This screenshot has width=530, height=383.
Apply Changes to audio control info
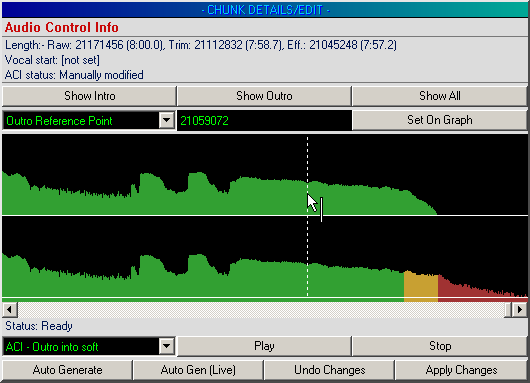point(461,370)
